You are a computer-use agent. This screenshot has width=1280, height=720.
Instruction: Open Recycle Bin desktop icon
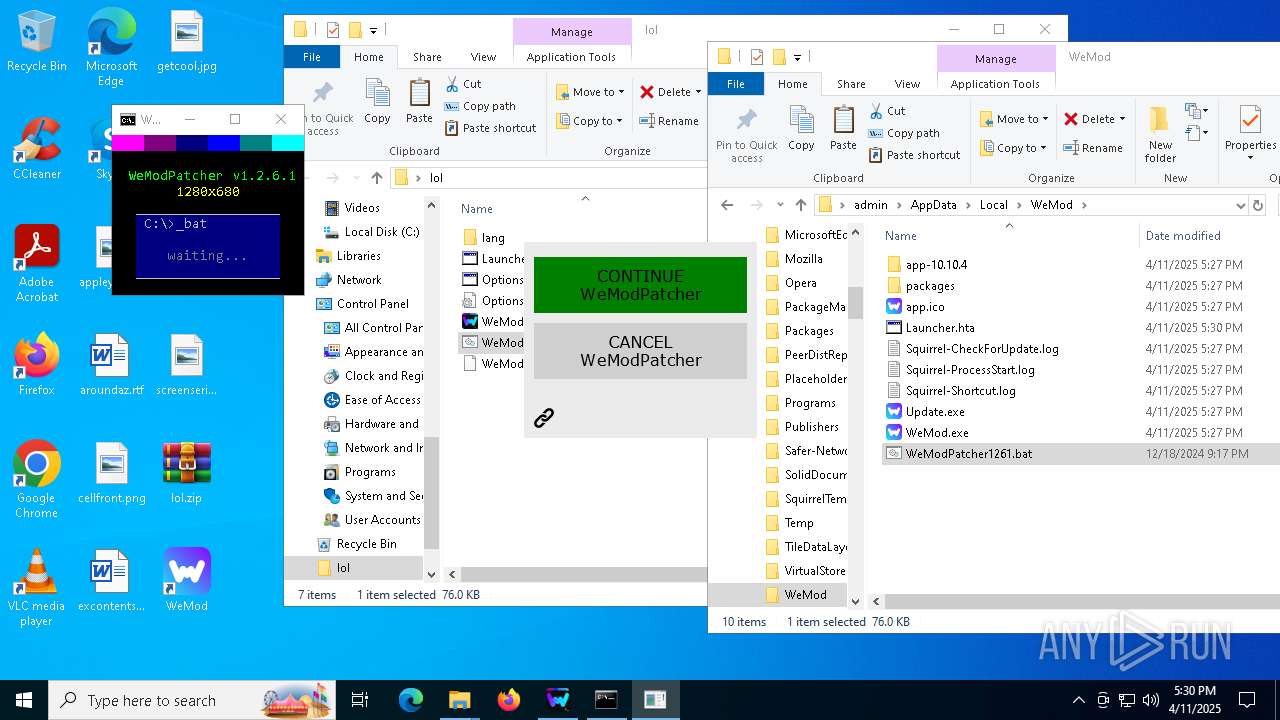click(x=37, y=41)
